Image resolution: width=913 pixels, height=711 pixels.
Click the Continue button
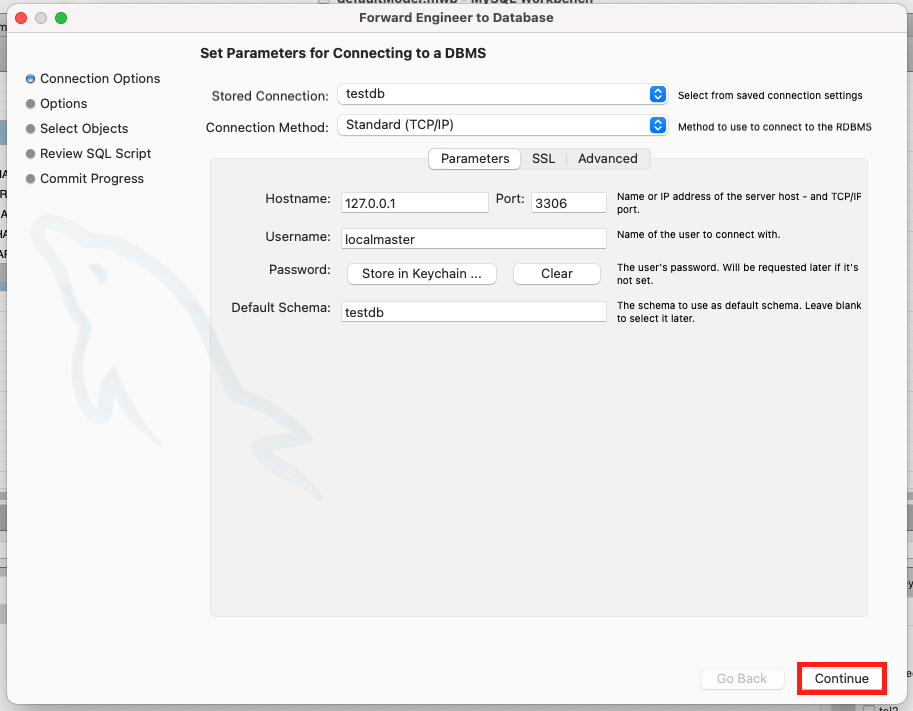[841, 678]
